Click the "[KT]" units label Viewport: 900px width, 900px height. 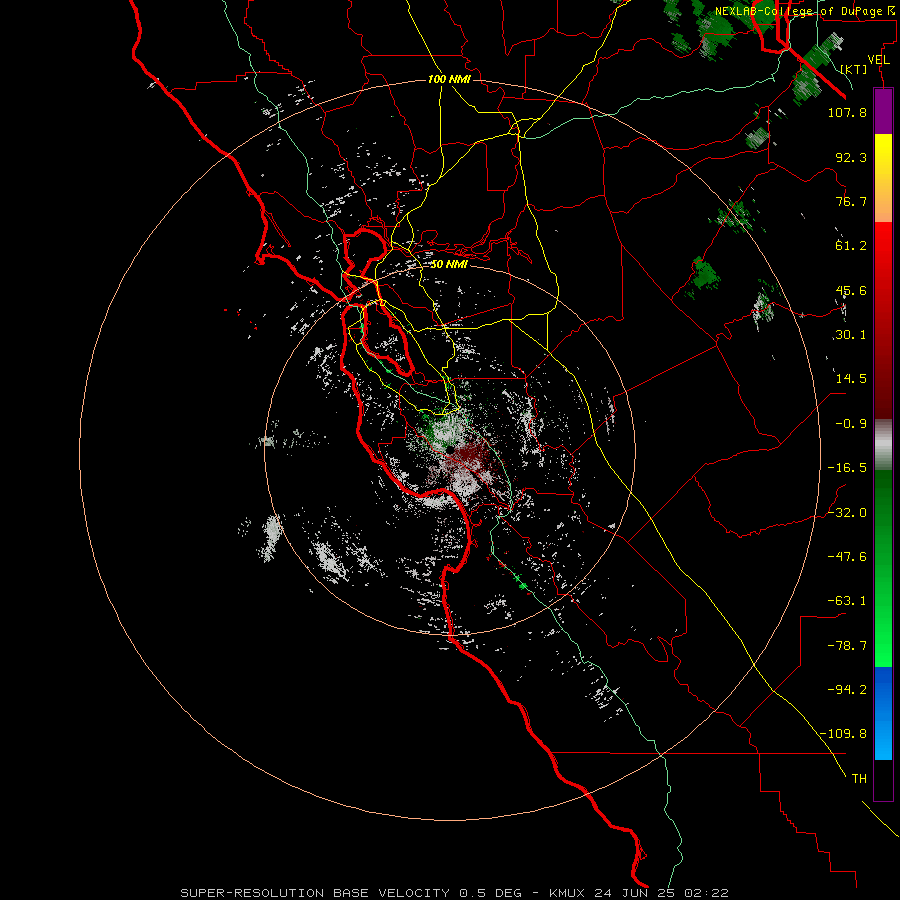coord(854,69)
